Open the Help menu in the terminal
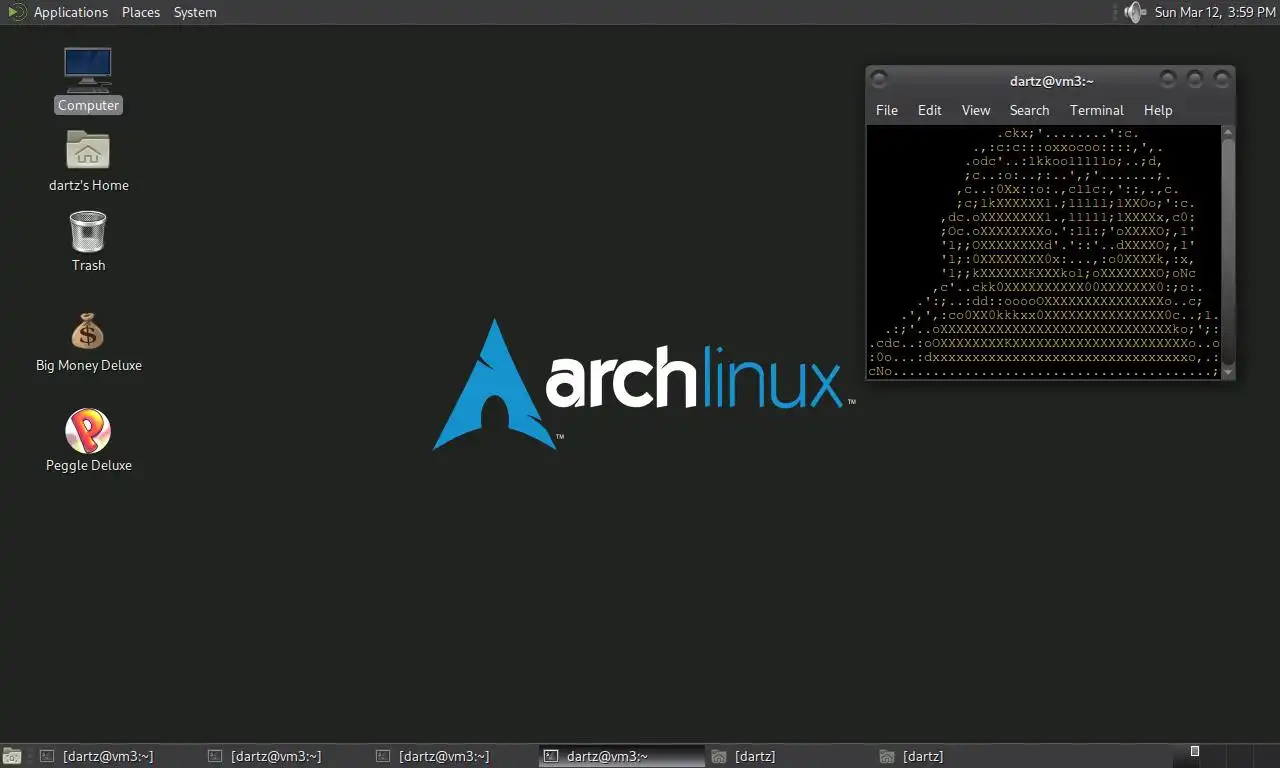 [1157, 110]
